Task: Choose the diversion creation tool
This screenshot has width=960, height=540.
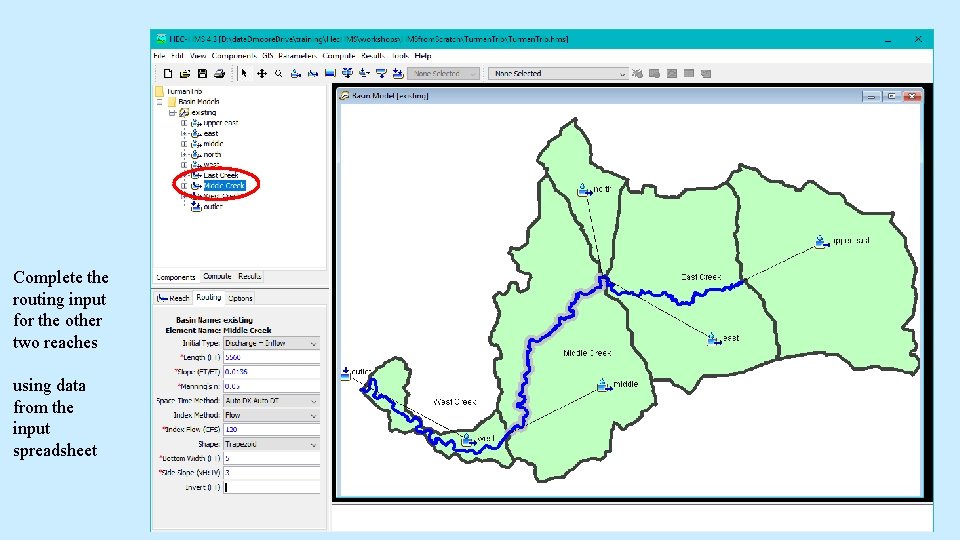Action: click(x=364, y=73)
